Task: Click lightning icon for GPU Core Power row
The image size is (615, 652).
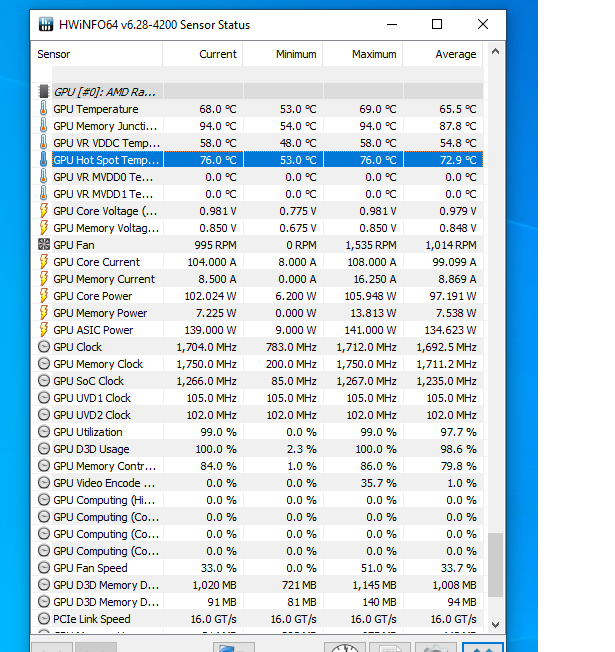Action: 44,296
